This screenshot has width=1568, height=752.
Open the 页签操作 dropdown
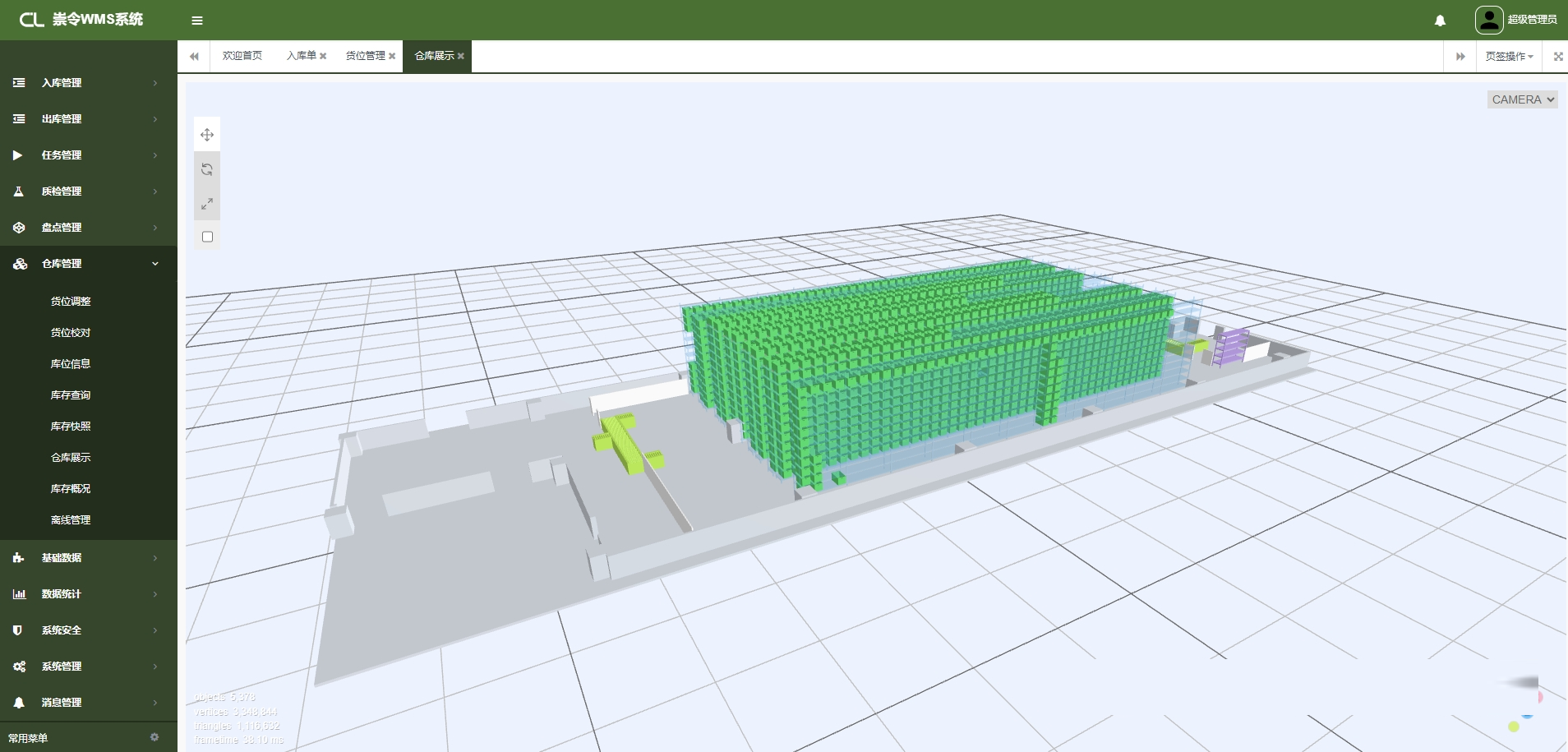(x=1509, y=57)
